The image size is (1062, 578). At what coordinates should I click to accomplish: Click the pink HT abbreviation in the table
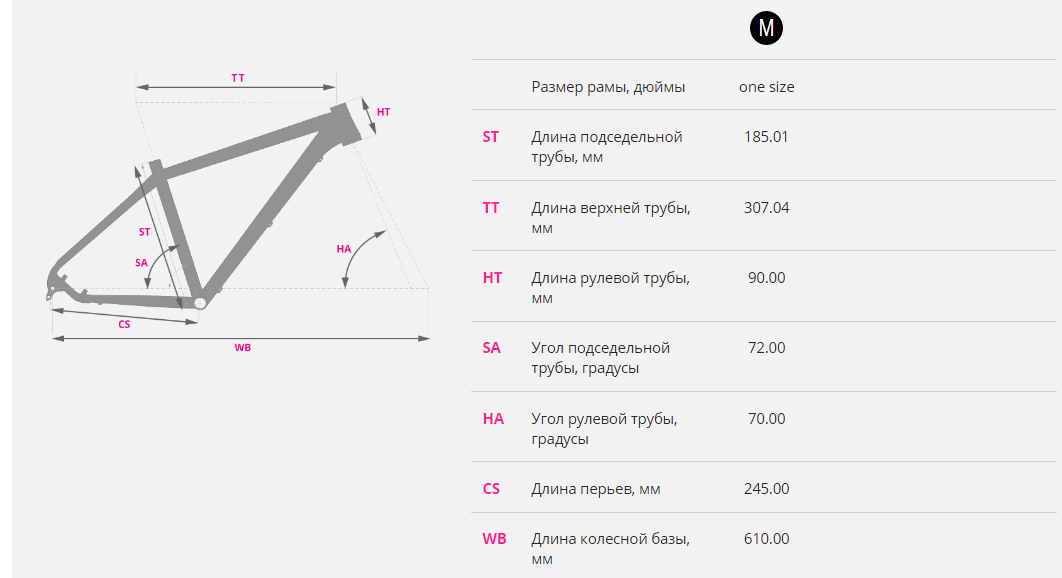(x=492, y=278)
